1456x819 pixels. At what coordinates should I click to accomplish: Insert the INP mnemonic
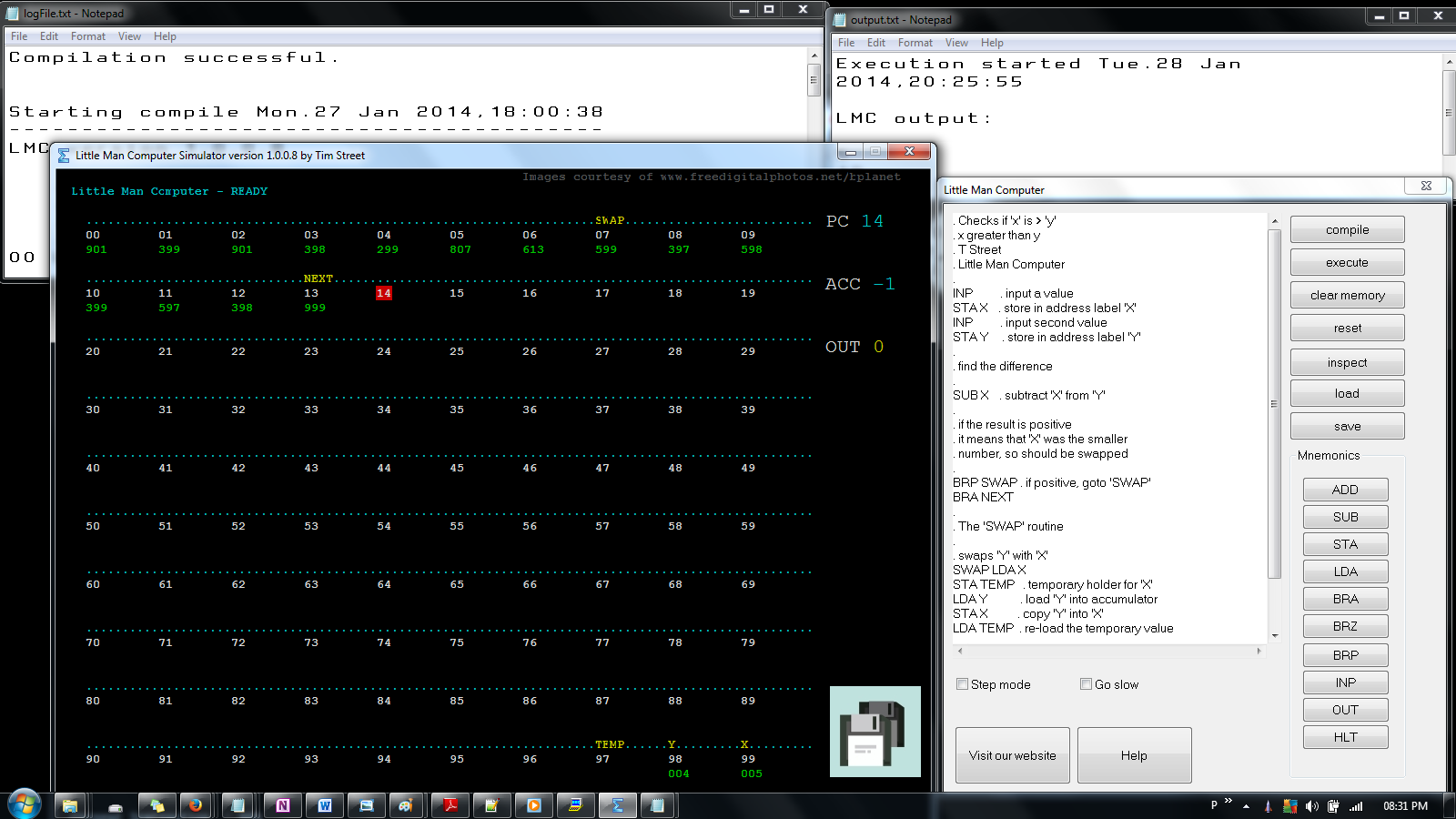[x=1345, y=682]
